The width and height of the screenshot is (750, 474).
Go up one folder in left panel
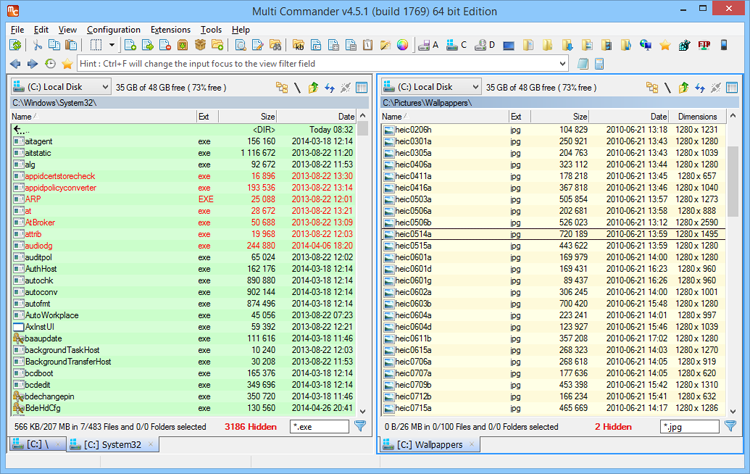point(313,88)
